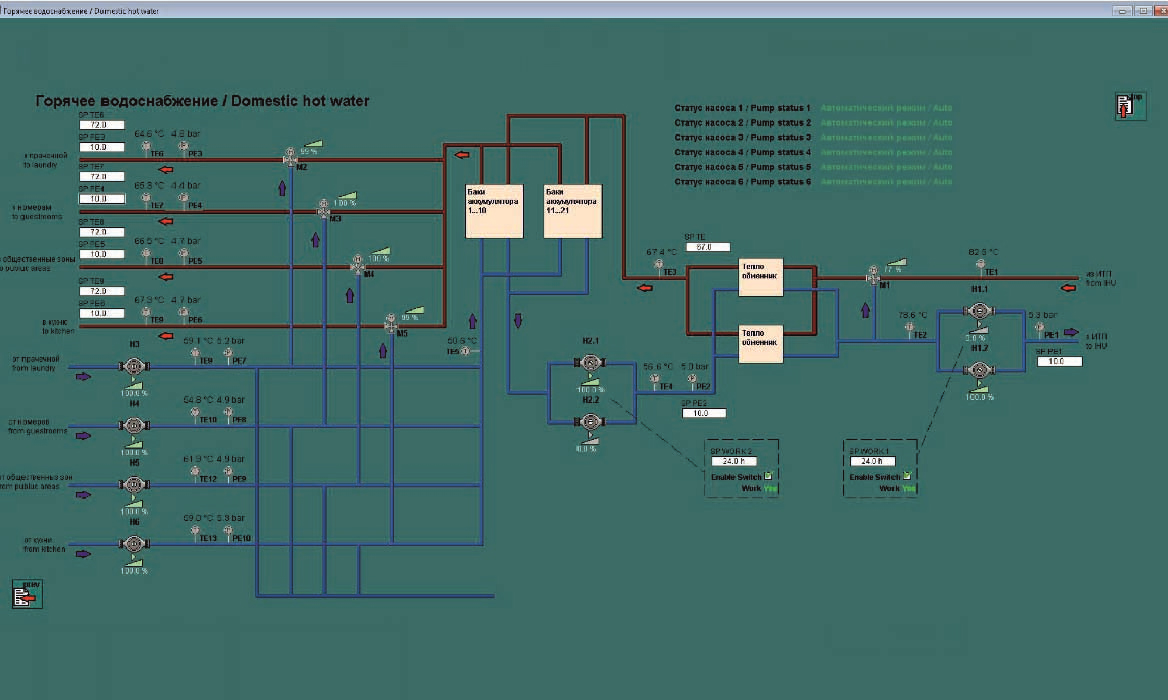The image size is (1168, 700).
Task: Click temperature sensor TE12
Action: pos(195,473)
